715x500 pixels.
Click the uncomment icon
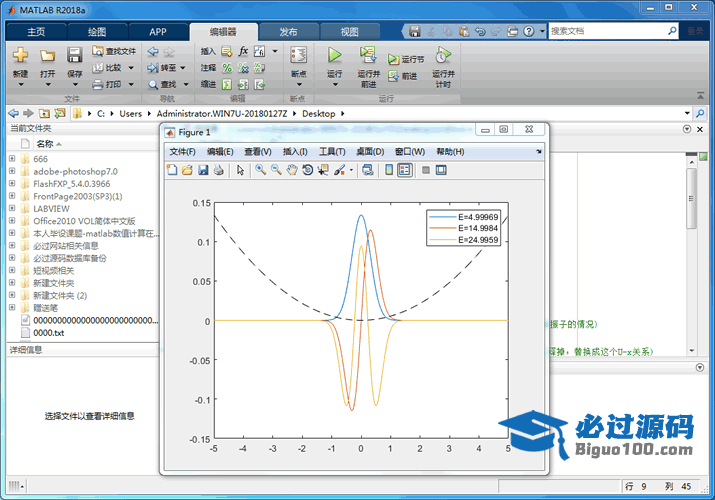pyautogui.click(x=243, y=68)
